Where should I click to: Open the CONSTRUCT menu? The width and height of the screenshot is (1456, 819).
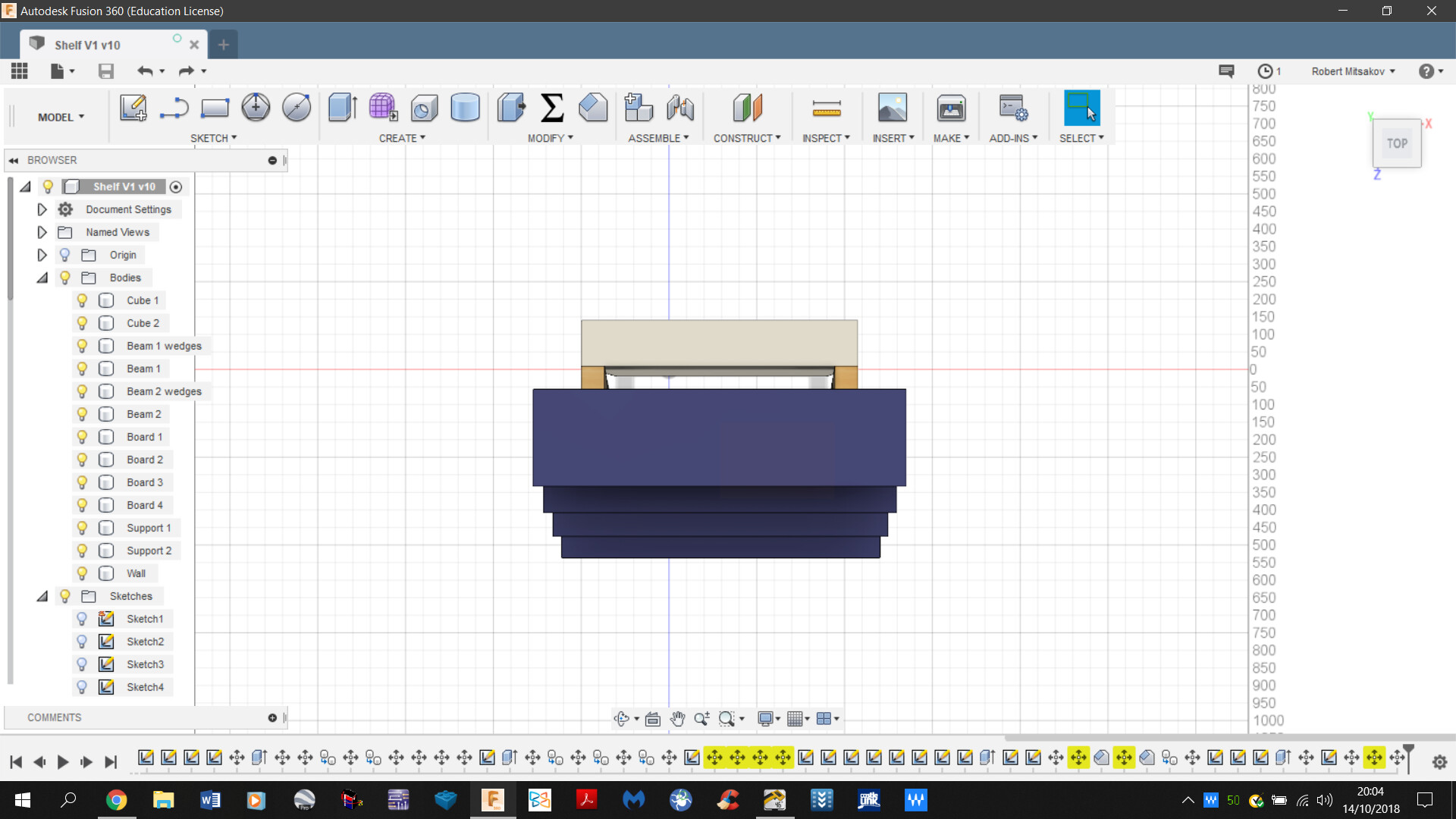pyautogui.click(x=747, y=138)
